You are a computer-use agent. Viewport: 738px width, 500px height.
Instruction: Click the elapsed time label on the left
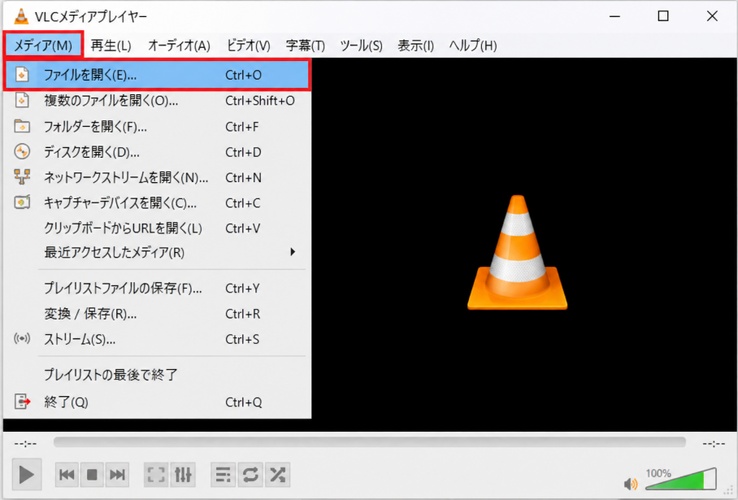(25, 444)
